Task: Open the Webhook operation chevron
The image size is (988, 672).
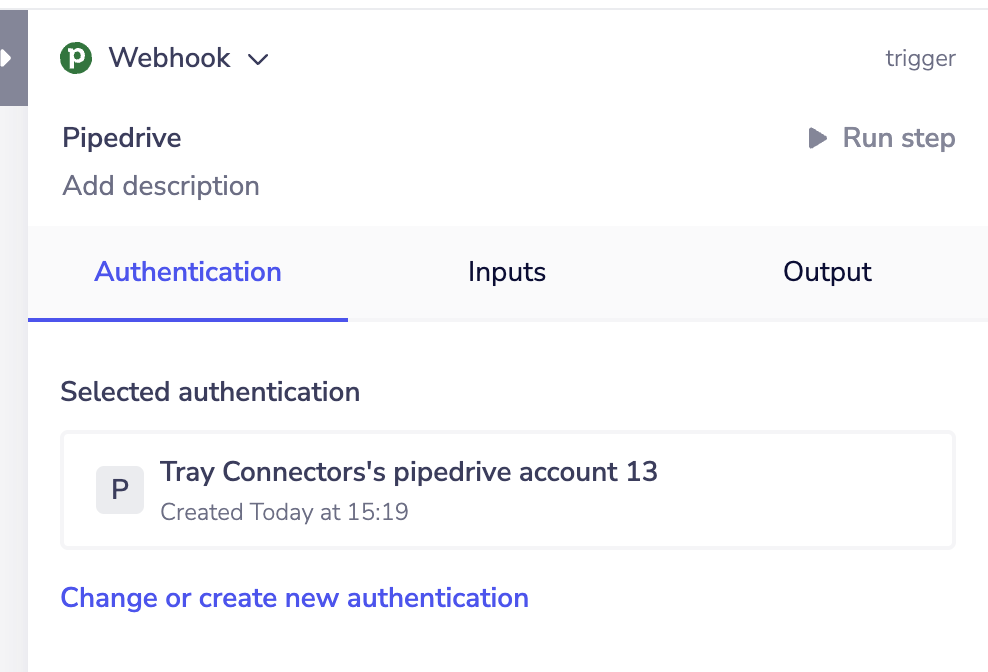Action: tap(258, 60)
